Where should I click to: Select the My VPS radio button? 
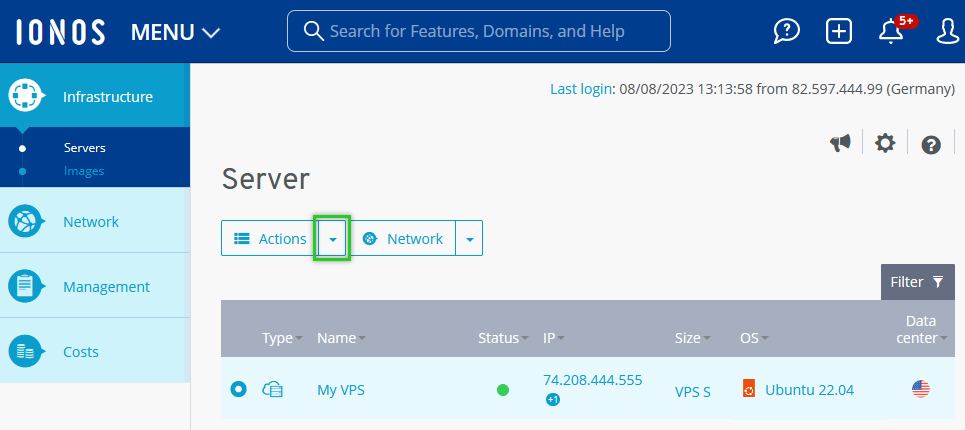tap(238, 389)
